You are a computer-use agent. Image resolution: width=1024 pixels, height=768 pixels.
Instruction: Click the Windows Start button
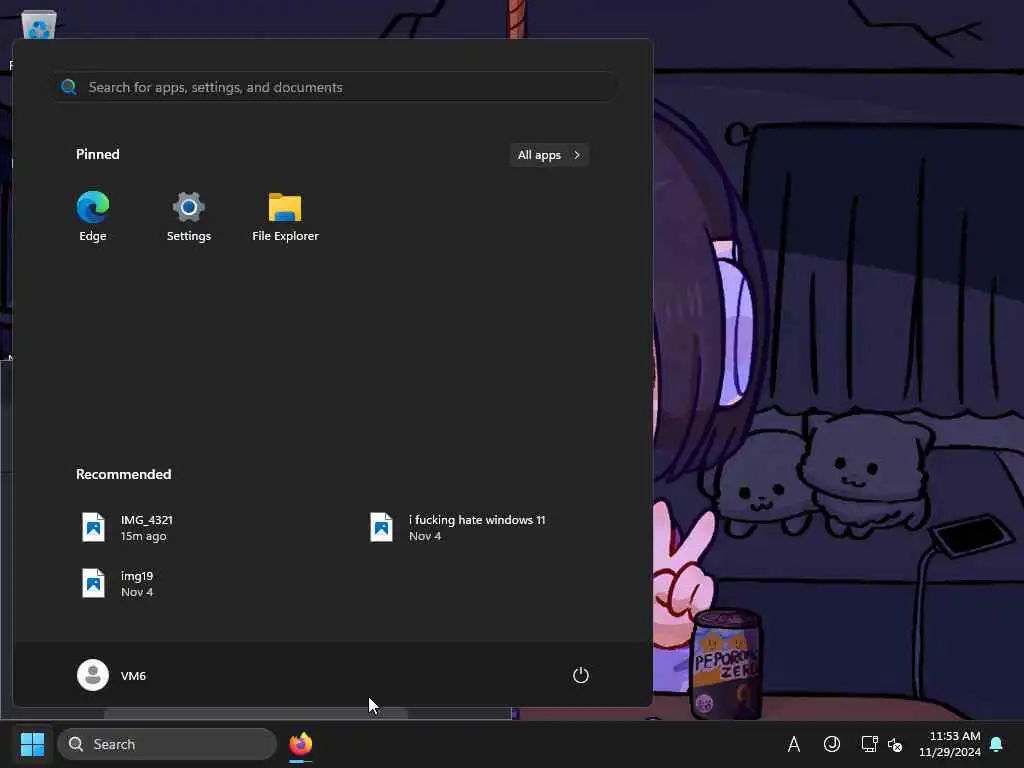[x=32, y=744]
